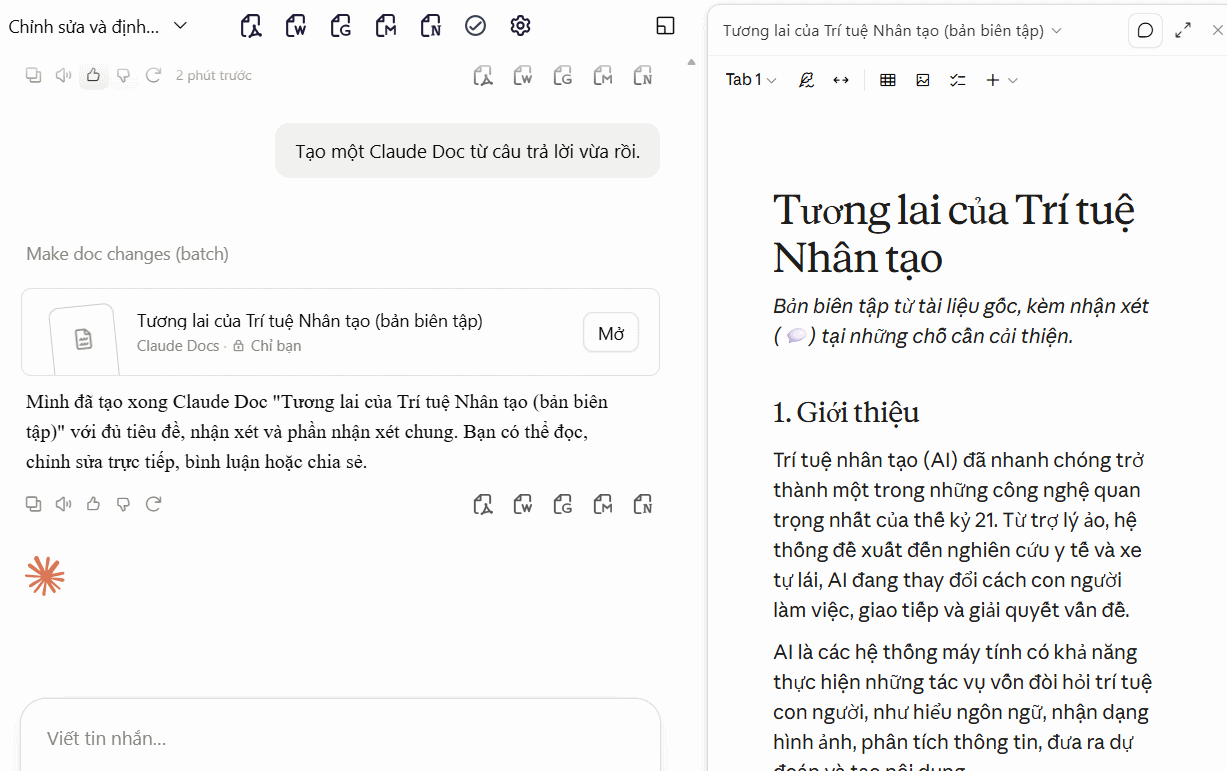Insert a checklist in the document
1227x771 pixels.
point(958,80)
